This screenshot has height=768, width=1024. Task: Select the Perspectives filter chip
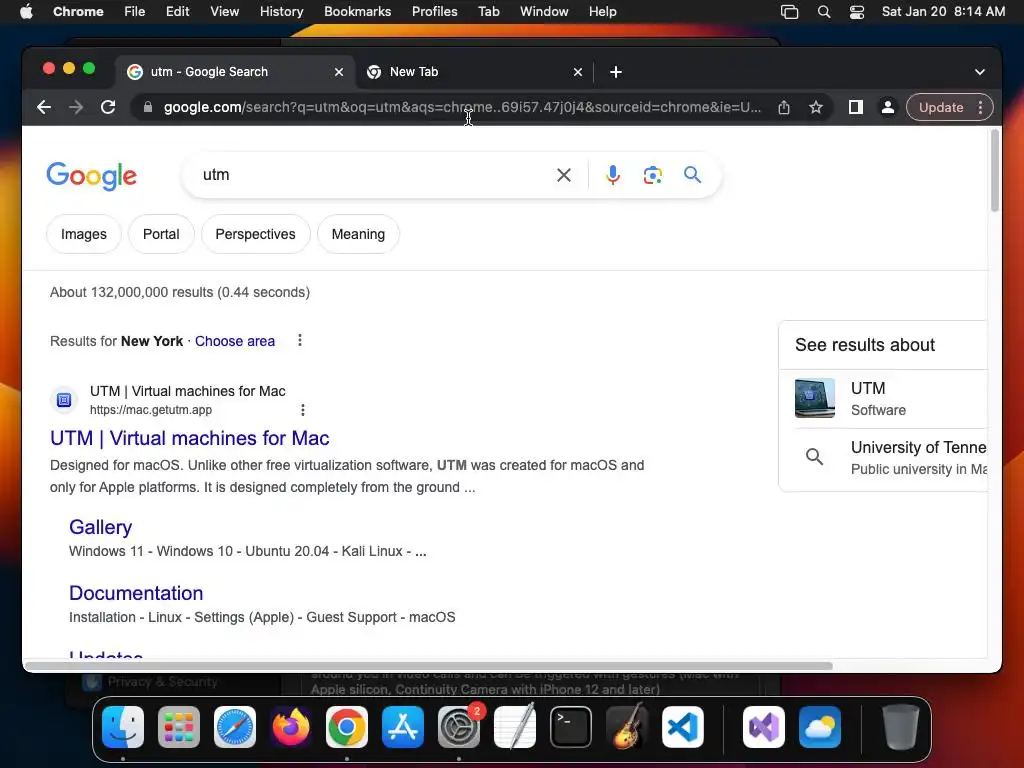[255, 234]
